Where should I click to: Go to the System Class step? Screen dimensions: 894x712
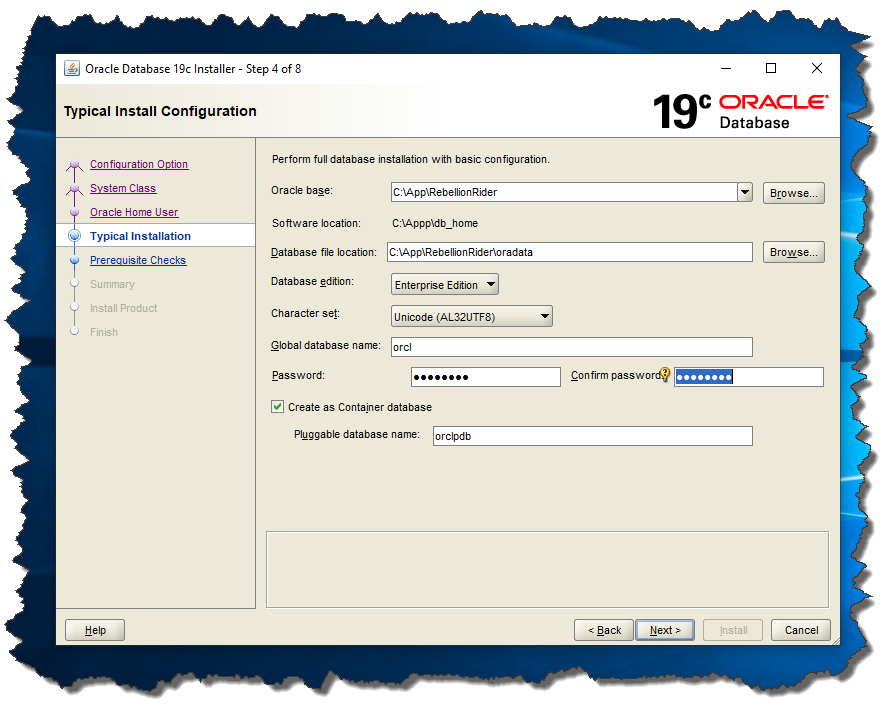pos(122,188)
